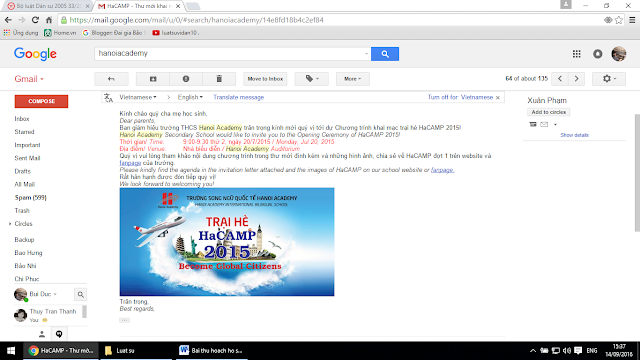Screen dimensions: 640x360
Task: Click the Google logo
Action: coord(35,54)
